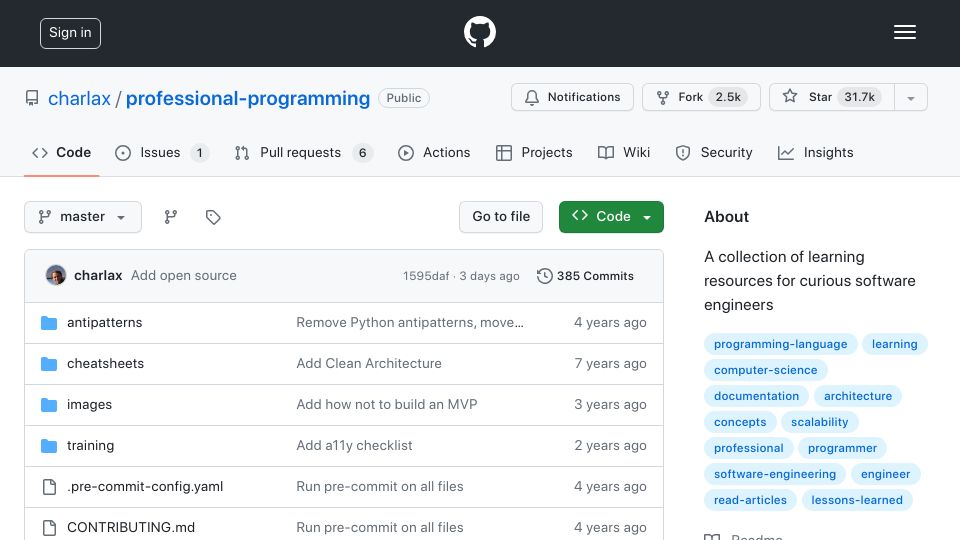Image resolution: width=960 pixels, height=540 pixels.
Task: Open the green Code dropdown
Action: click(x=611, y=217)
